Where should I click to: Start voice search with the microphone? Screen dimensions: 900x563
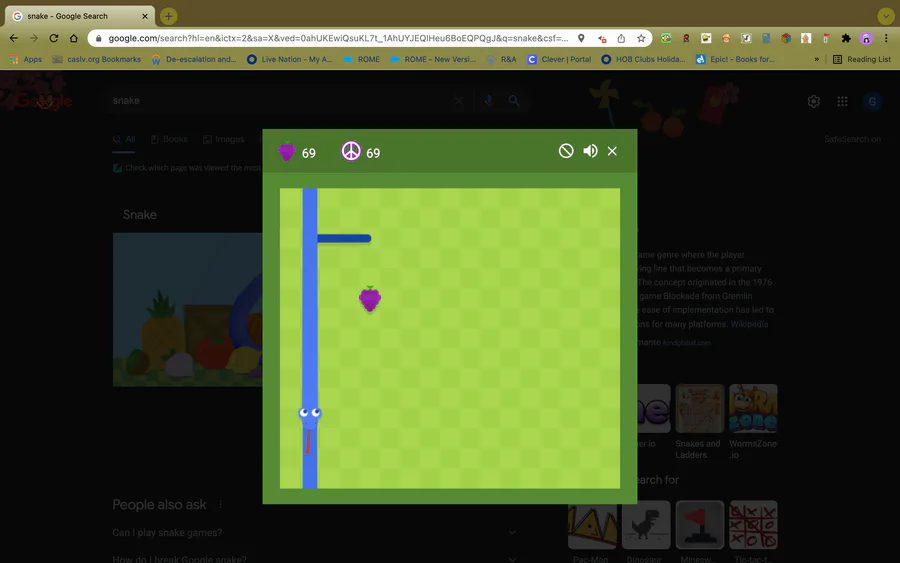(x=488, y=100)
